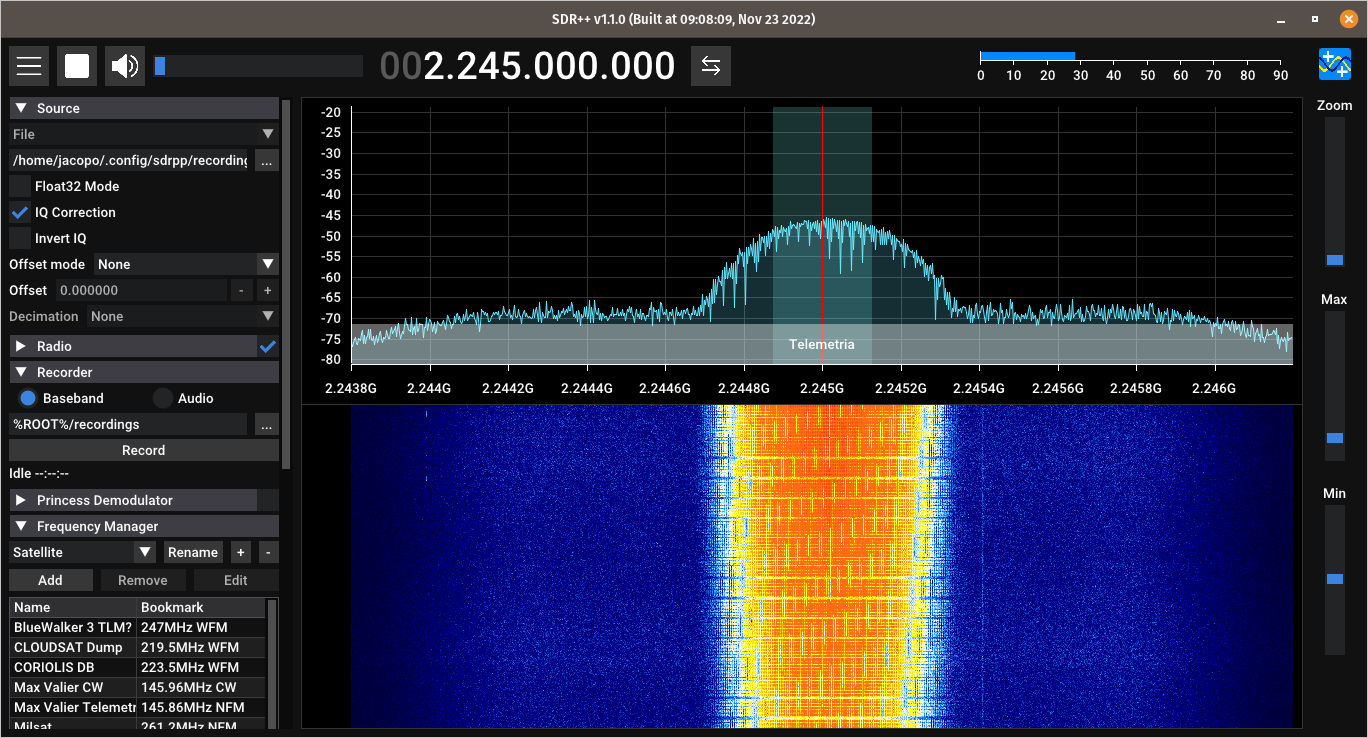Image resolution: width=1368 pixels, height=738 pixels.
Task: Click the SDR++ logo icon top right
Action: [1334, 64]
